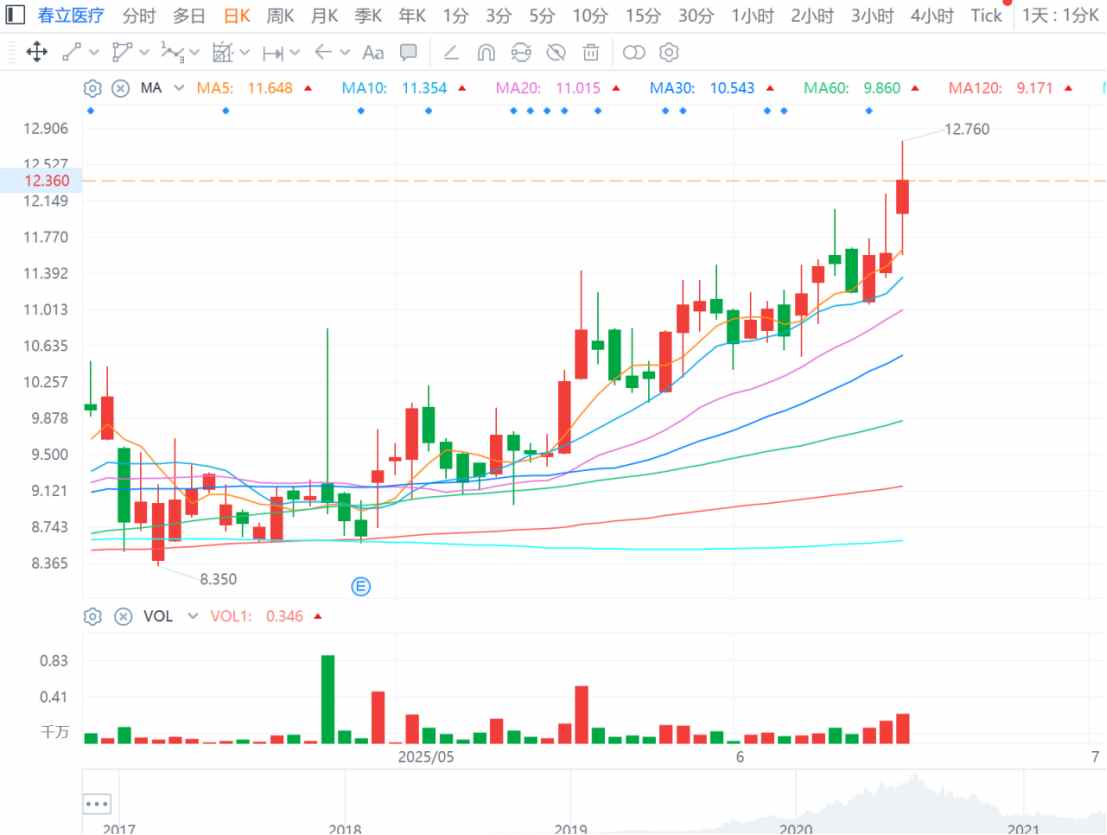Open the toolbar settings gear
Image resolution: width=1107 pixels, height=835 pixels.
[669, 52]
